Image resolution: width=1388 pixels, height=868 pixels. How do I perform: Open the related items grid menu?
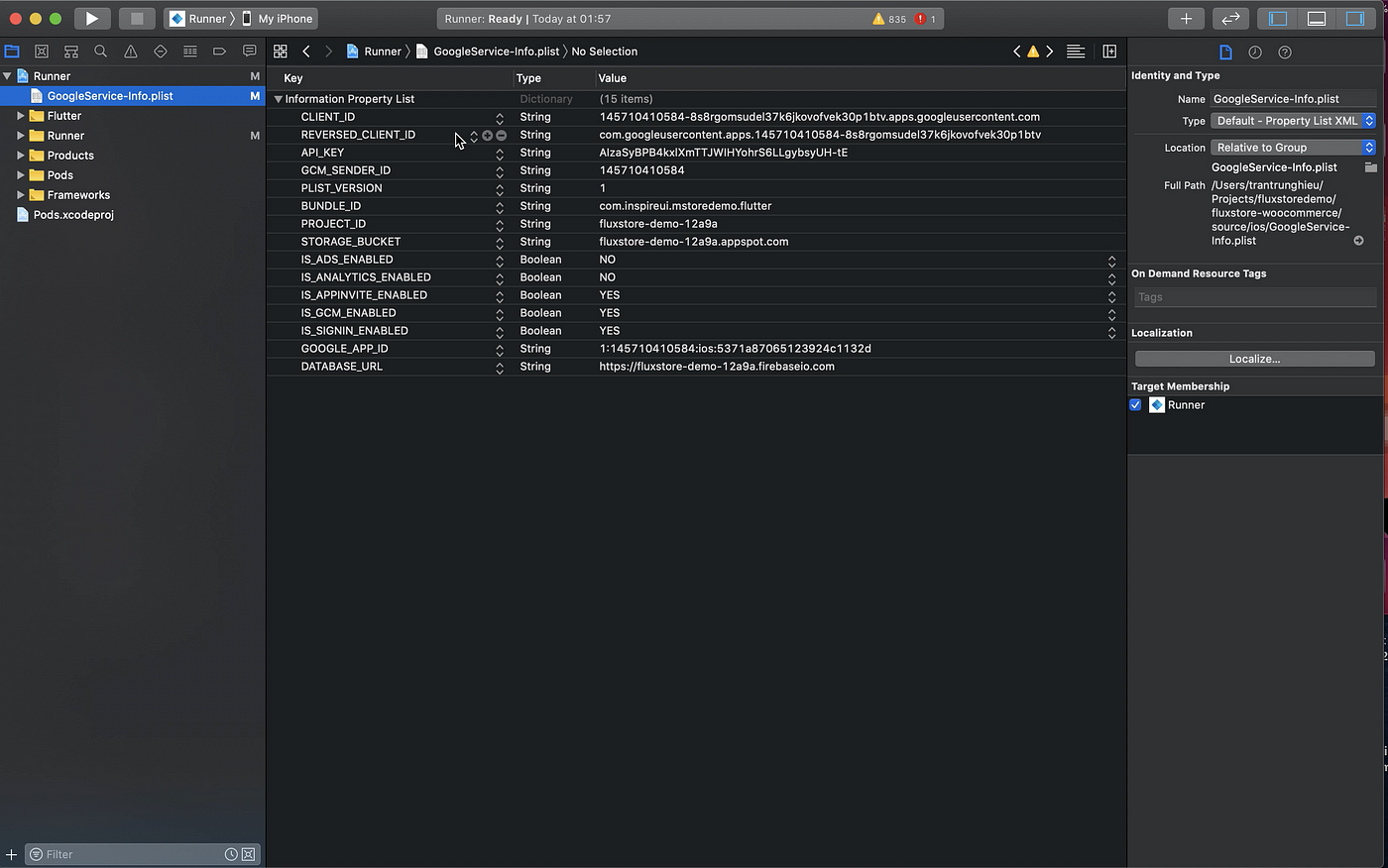point(281,51)
